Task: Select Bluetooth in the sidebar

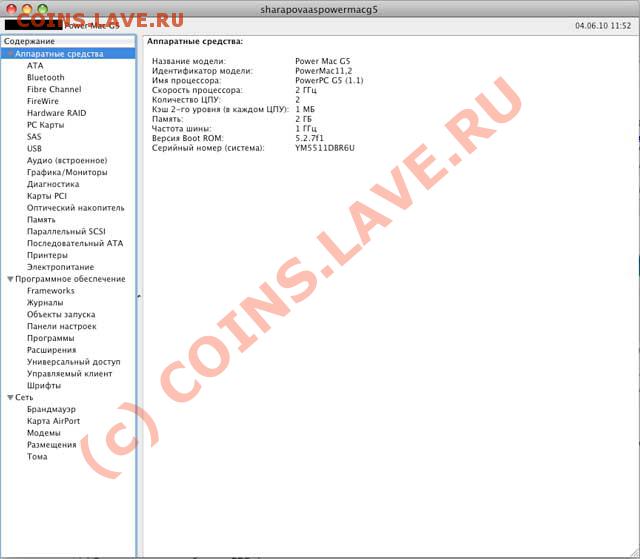Action: click(x=46, y=78)
